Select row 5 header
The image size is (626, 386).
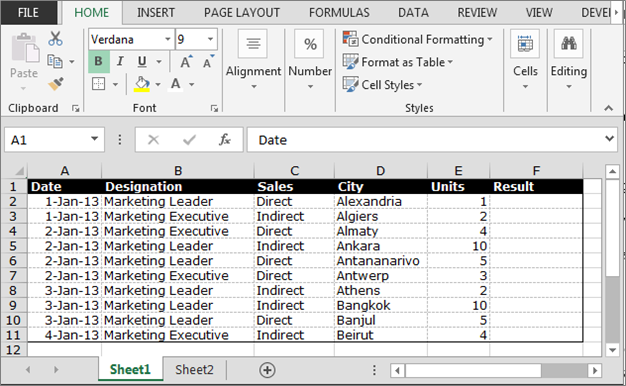[13, 246]
